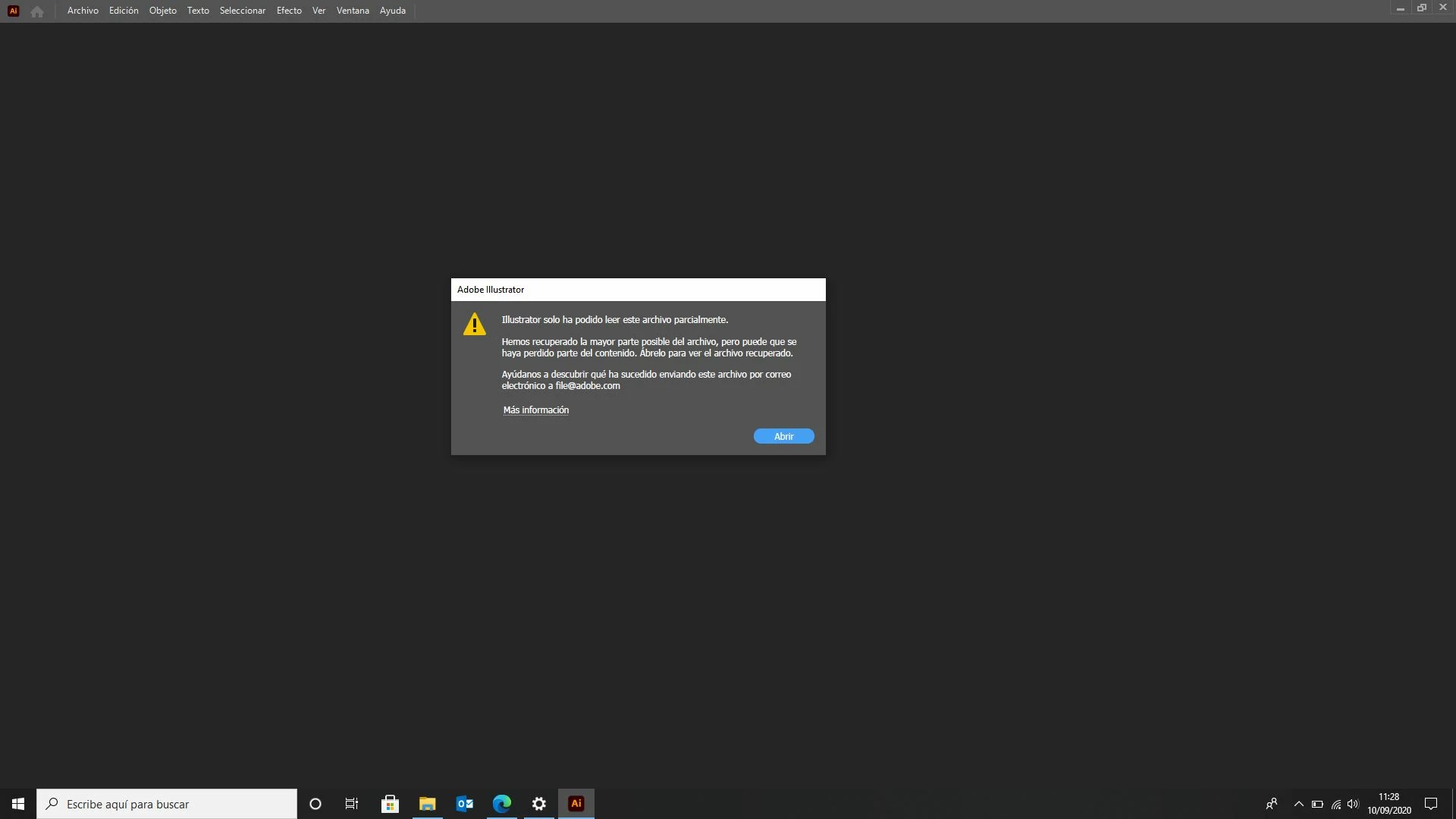Open Microsoft Store from taskbar
The image size is (1456, 819).
click(390, 804)
